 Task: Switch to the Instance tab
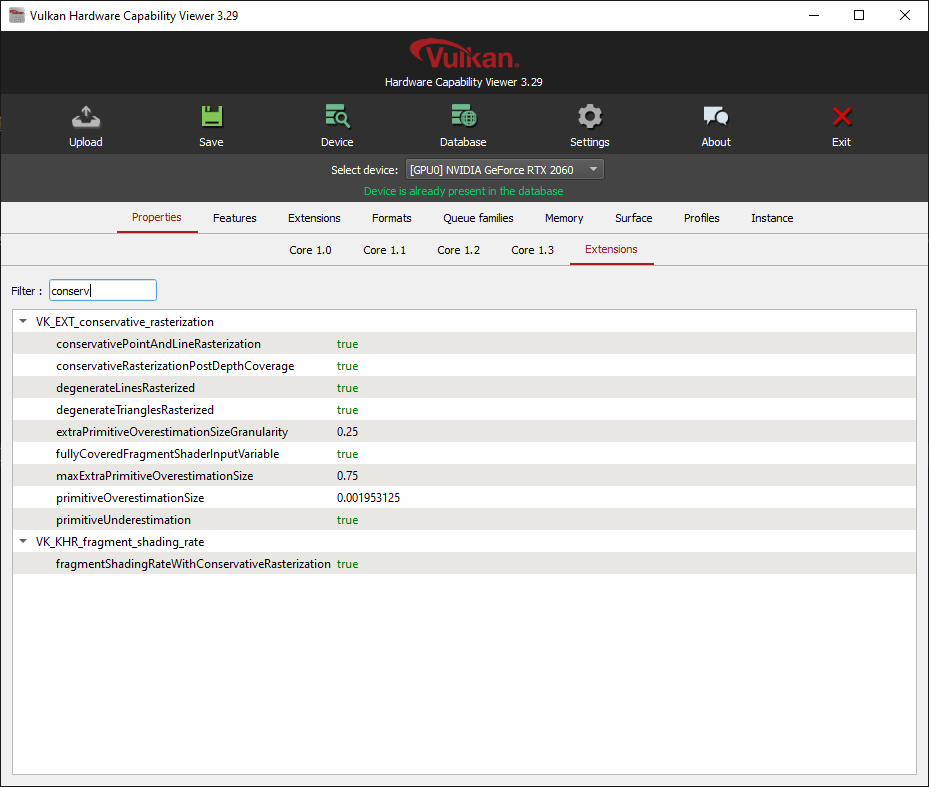(772, 218)
